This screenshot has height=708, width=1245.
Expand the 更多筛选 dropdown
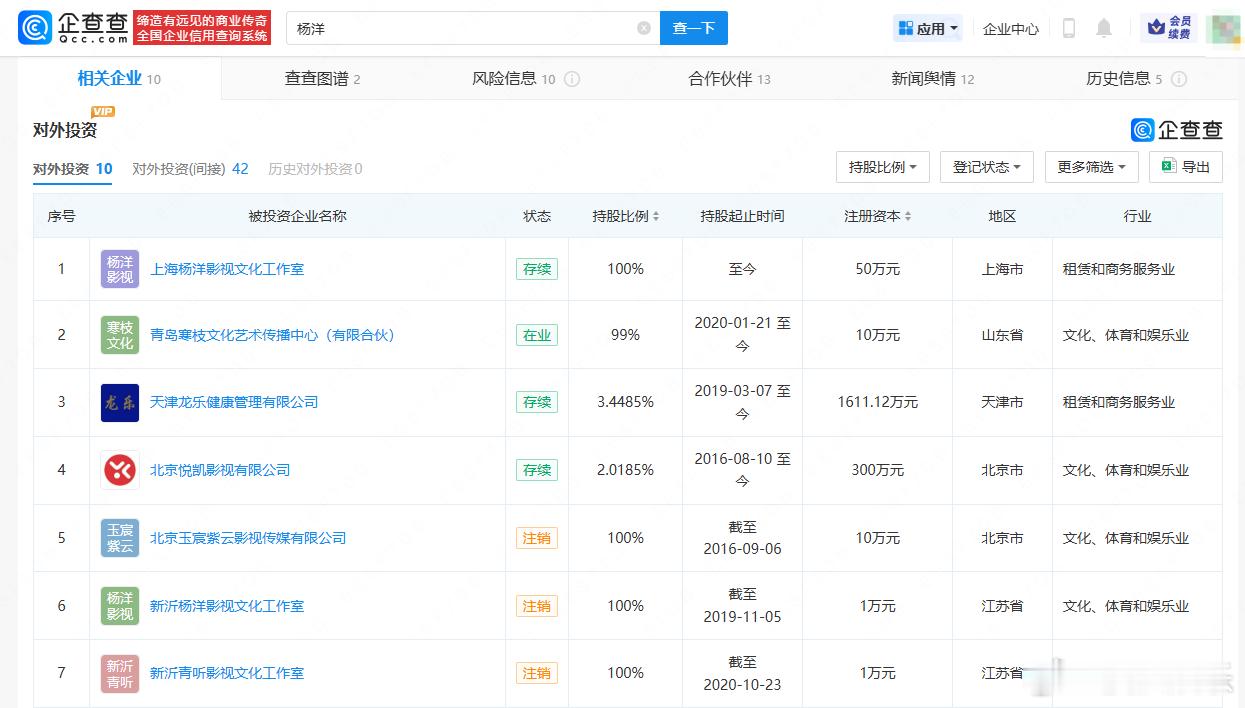pyautogui.click(x=1091, y=167)
